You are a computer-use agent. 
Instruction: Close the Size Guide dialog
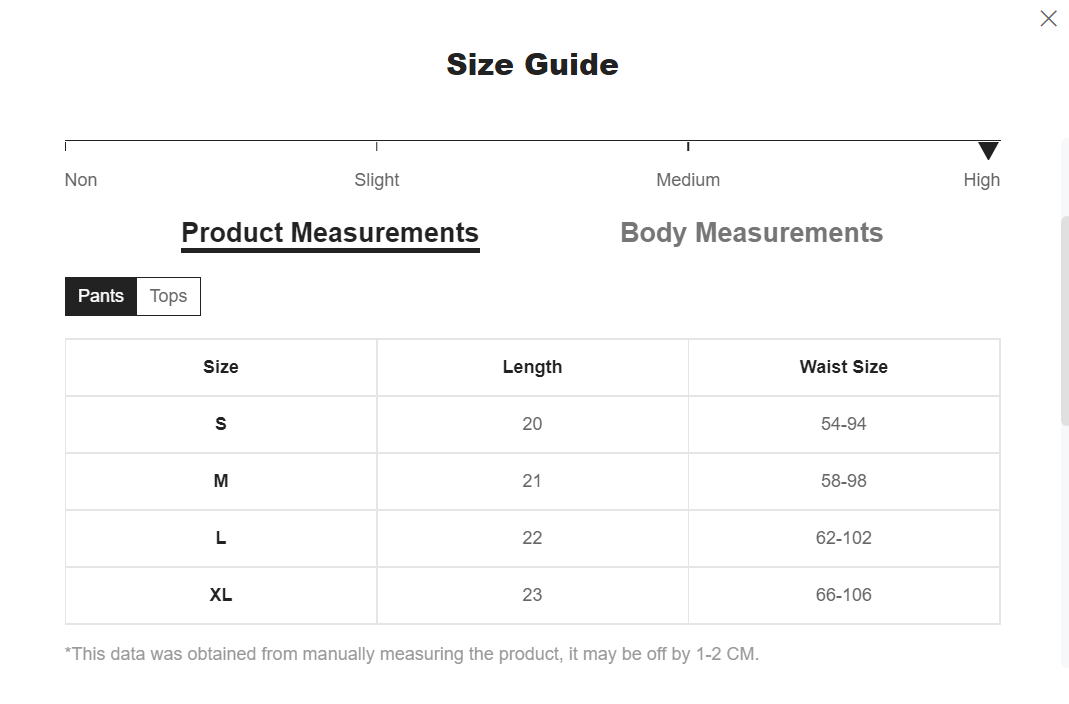tap(1048, 19)
